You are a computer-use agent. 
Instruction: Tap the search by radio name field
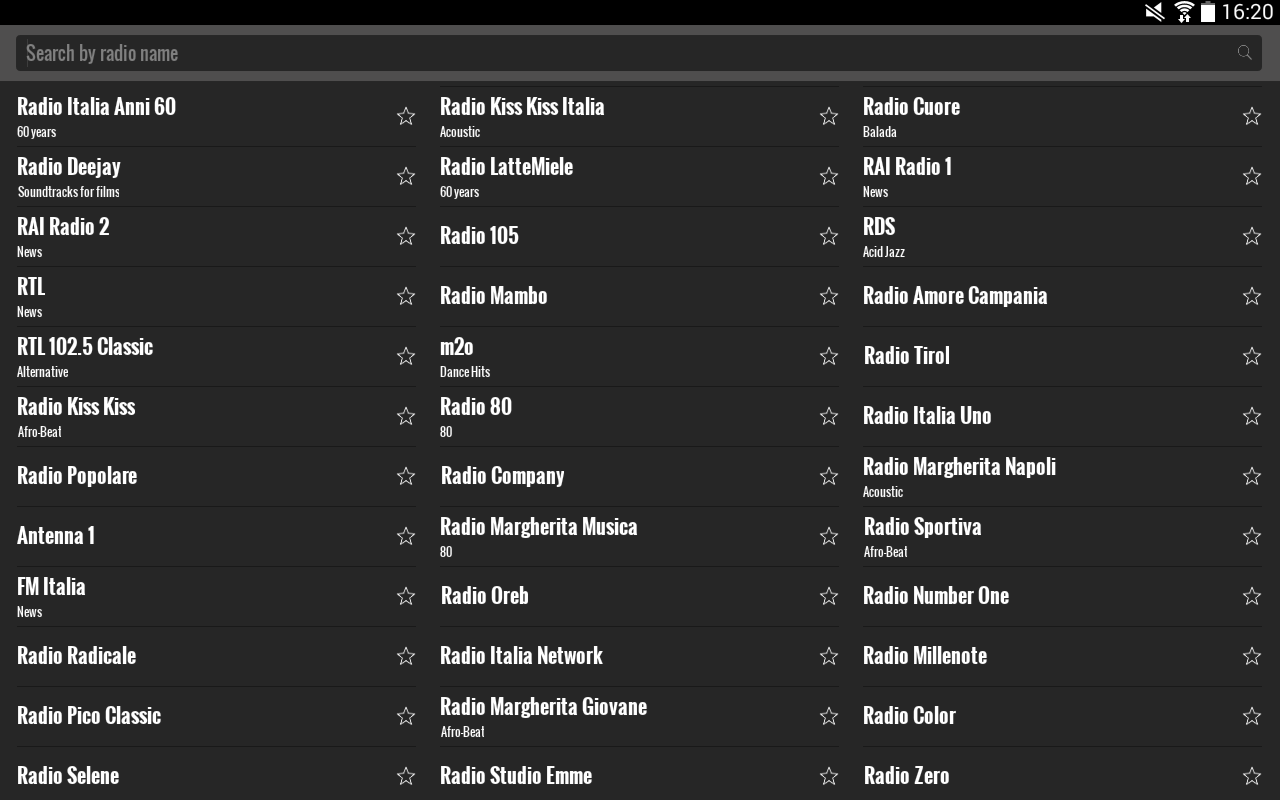tap(400, 52)
